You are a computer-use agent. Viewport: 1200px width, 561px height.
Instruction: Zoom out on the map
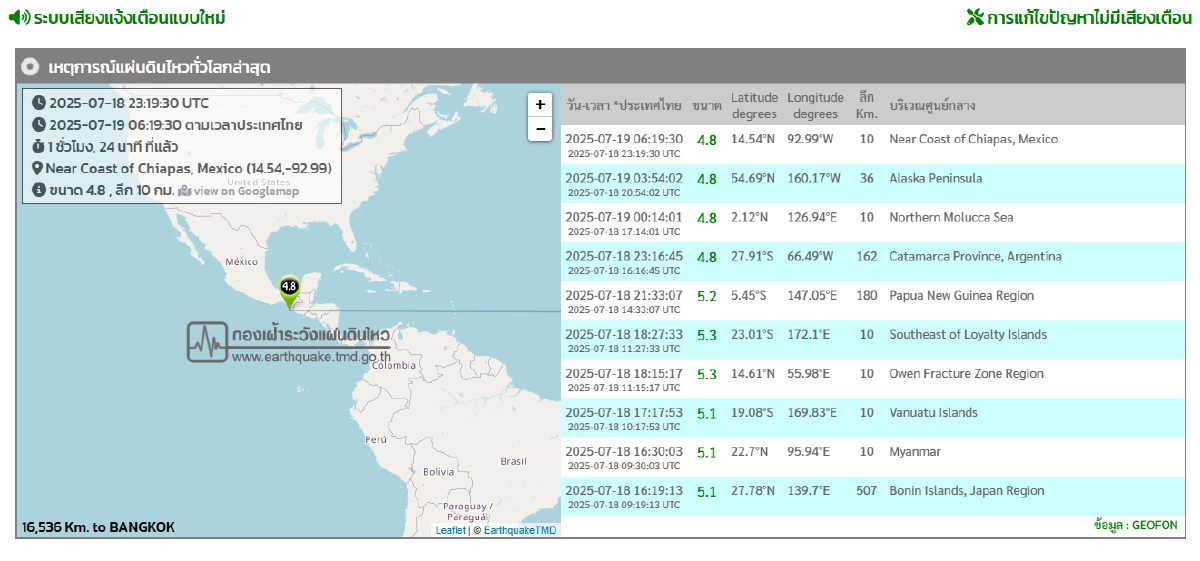tap(540, 128)
